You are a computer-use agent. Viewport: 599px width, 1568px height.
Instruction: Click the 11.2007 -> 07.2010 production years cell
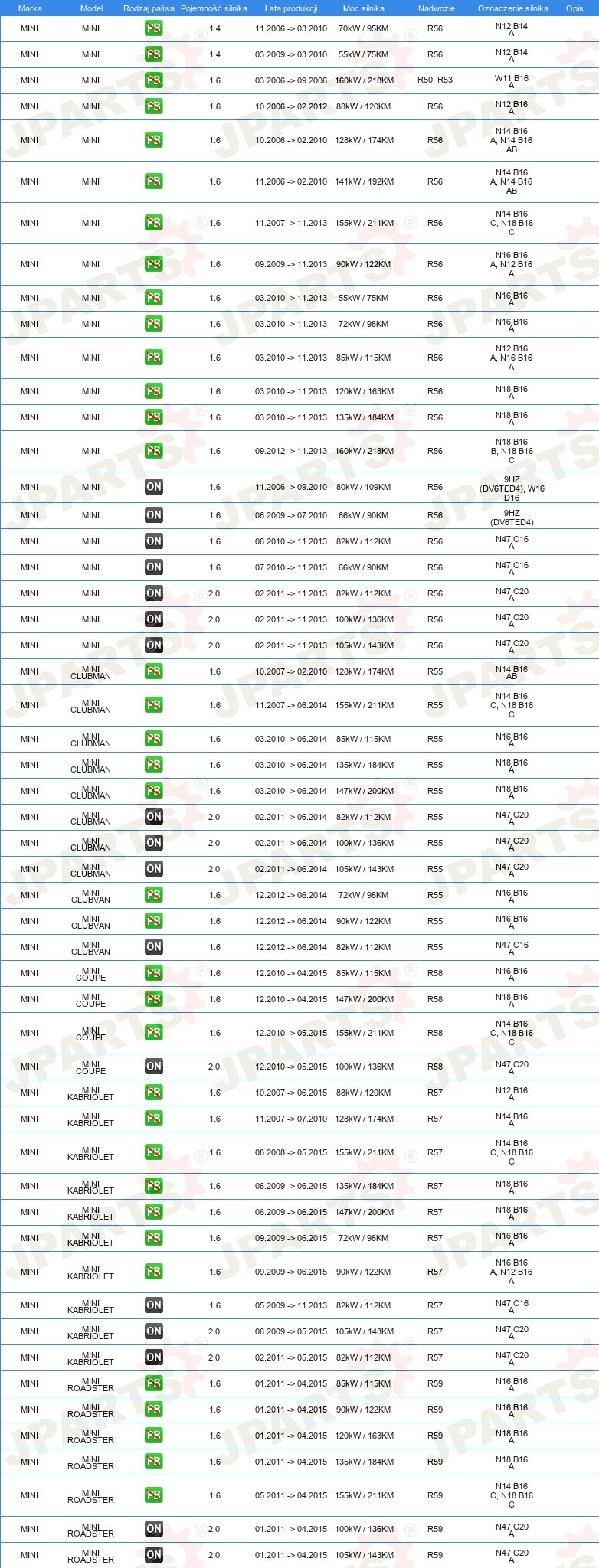291,1119
